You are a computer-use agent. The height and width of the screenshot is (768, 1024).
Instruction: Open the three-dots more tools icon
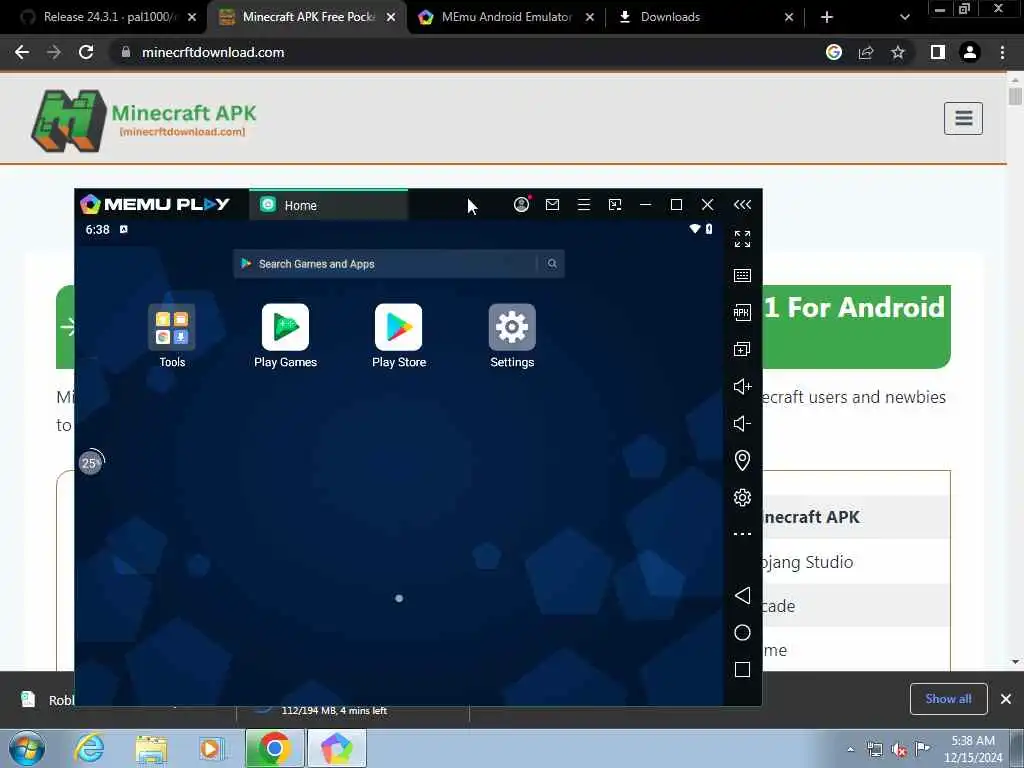[742, 534]
